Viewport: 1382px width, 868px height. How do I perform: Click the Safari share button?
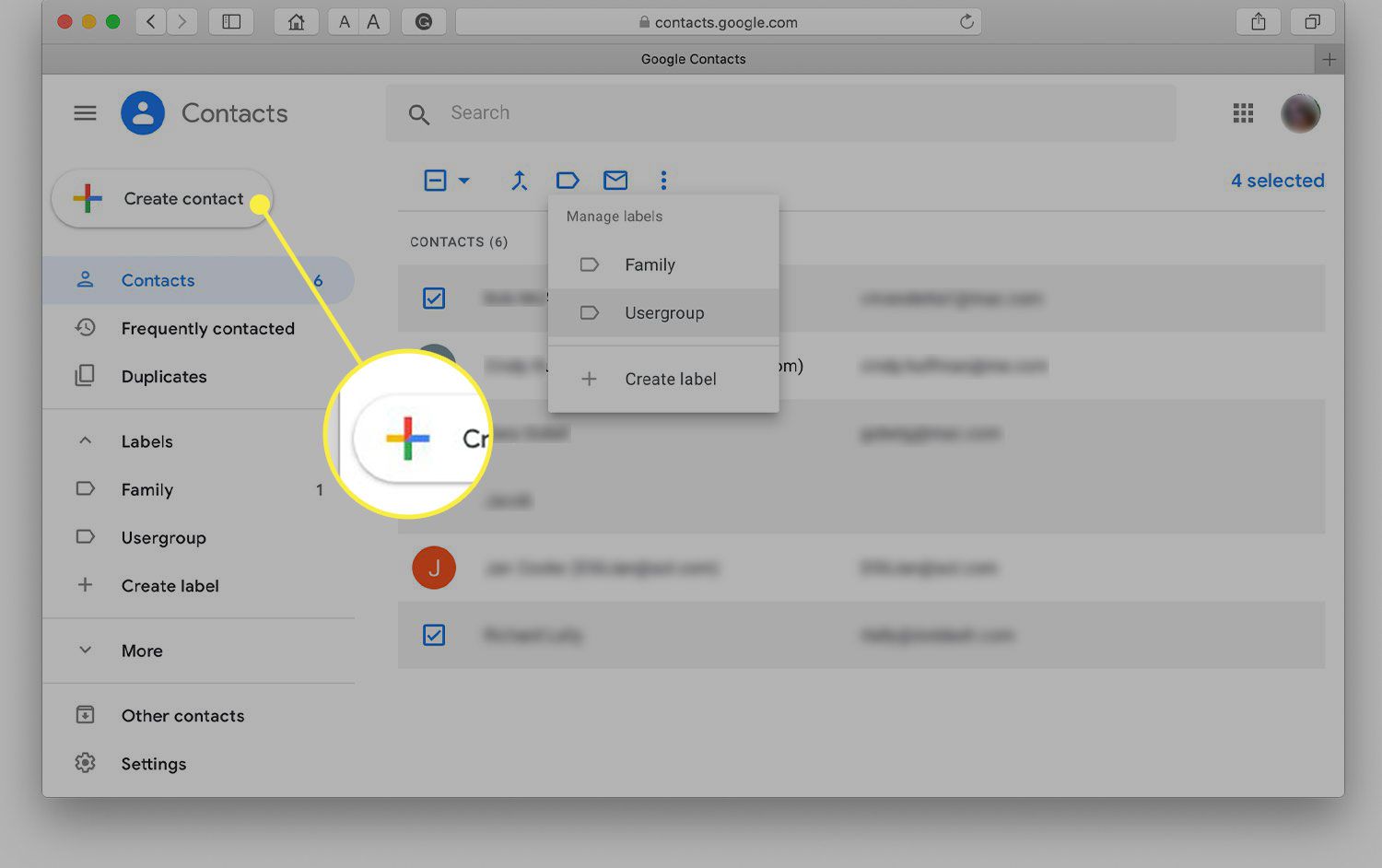(1259, 21)
